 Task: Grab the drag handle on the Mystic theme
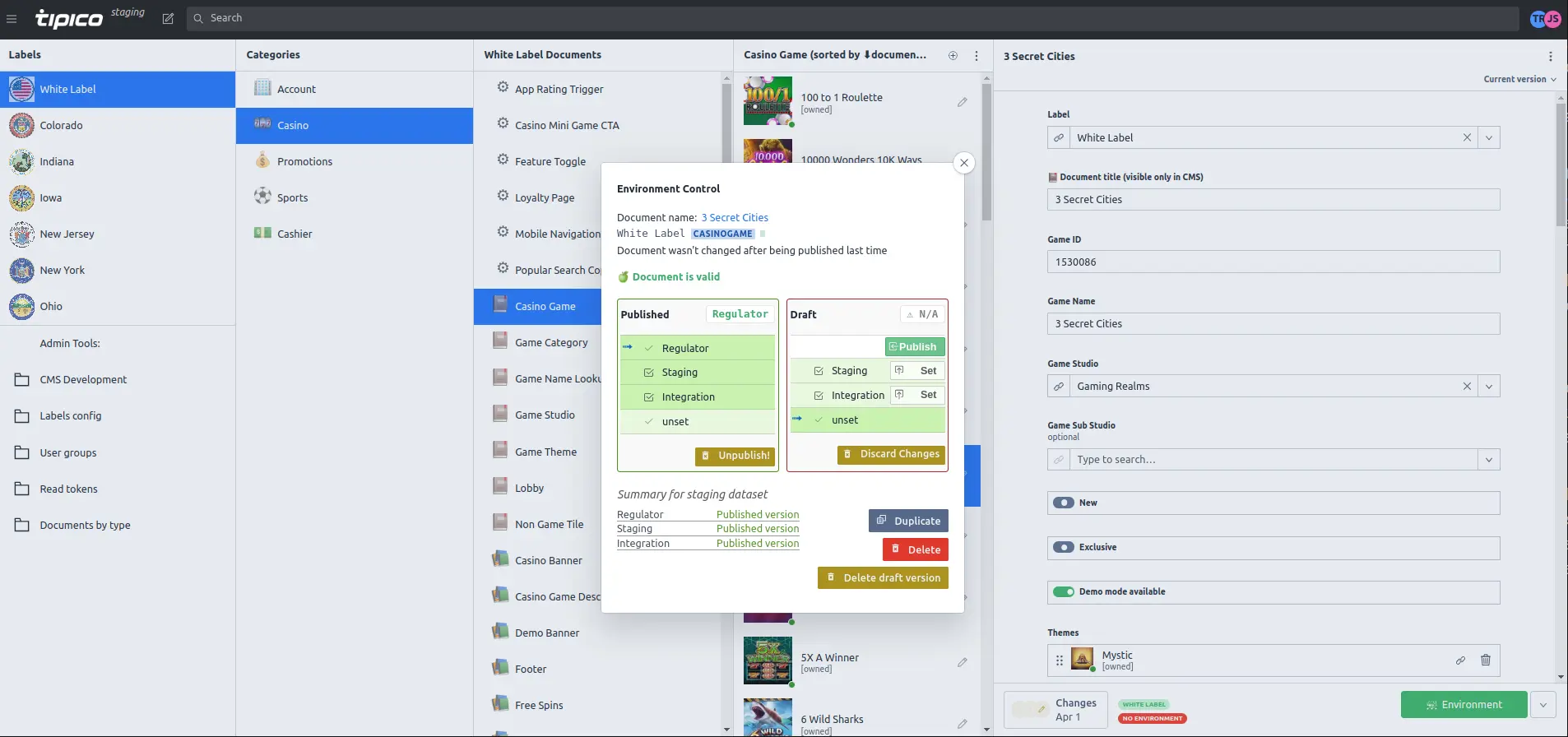click(1060, 660)
